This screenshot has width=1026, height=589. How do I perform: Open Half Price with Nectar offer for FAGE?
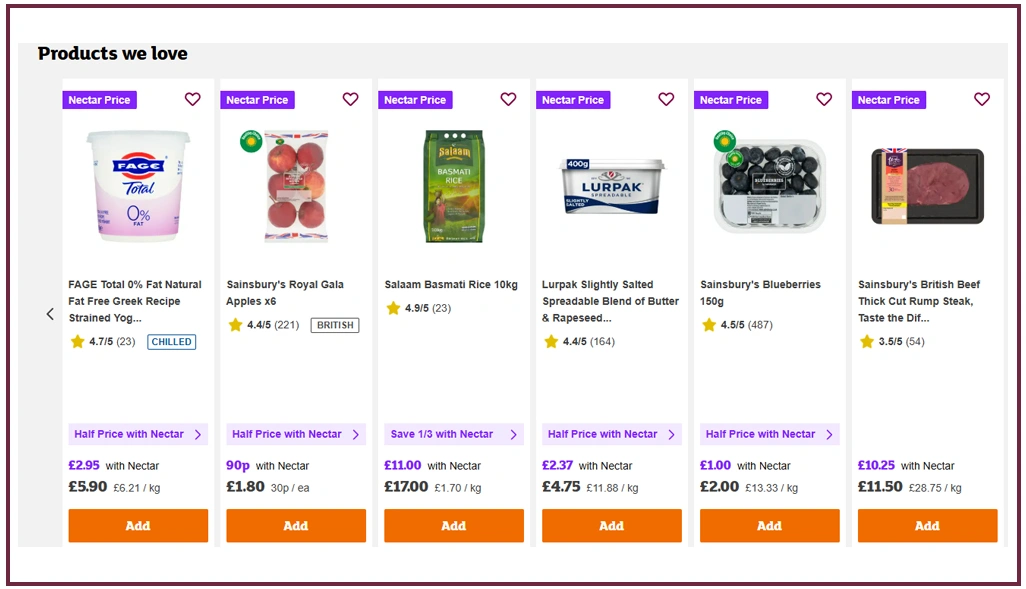tap(138, 434)
